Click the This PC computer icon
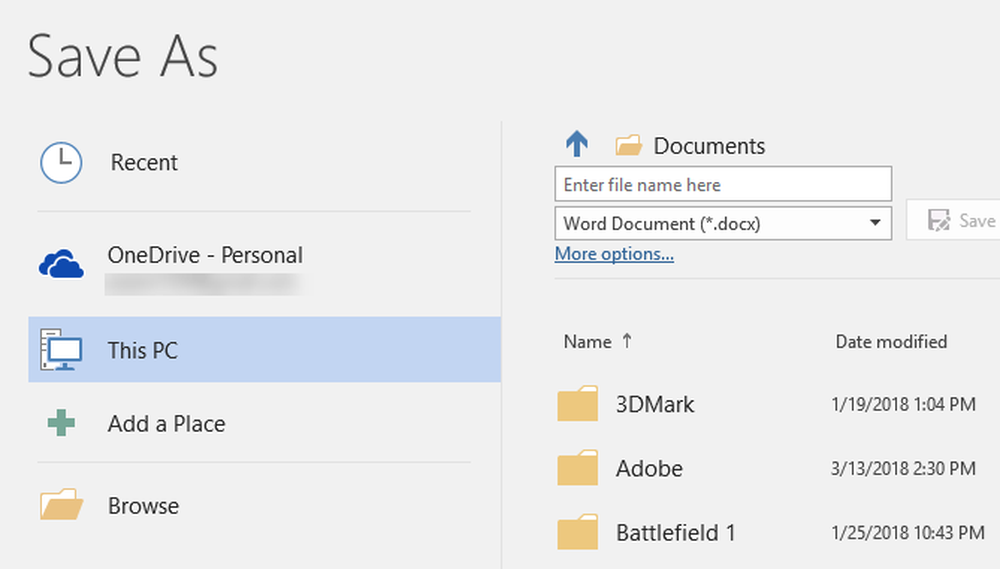Viewport: 1000px width, 569px height. click(61, 350)
